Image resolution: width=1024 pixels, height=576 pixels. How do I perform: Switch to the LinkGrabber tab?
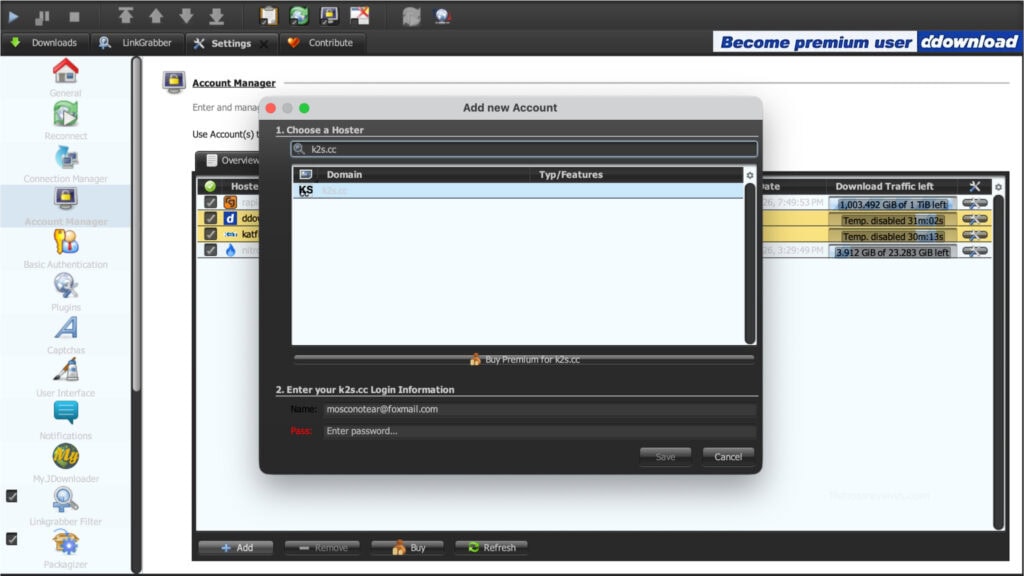(136, 42)
